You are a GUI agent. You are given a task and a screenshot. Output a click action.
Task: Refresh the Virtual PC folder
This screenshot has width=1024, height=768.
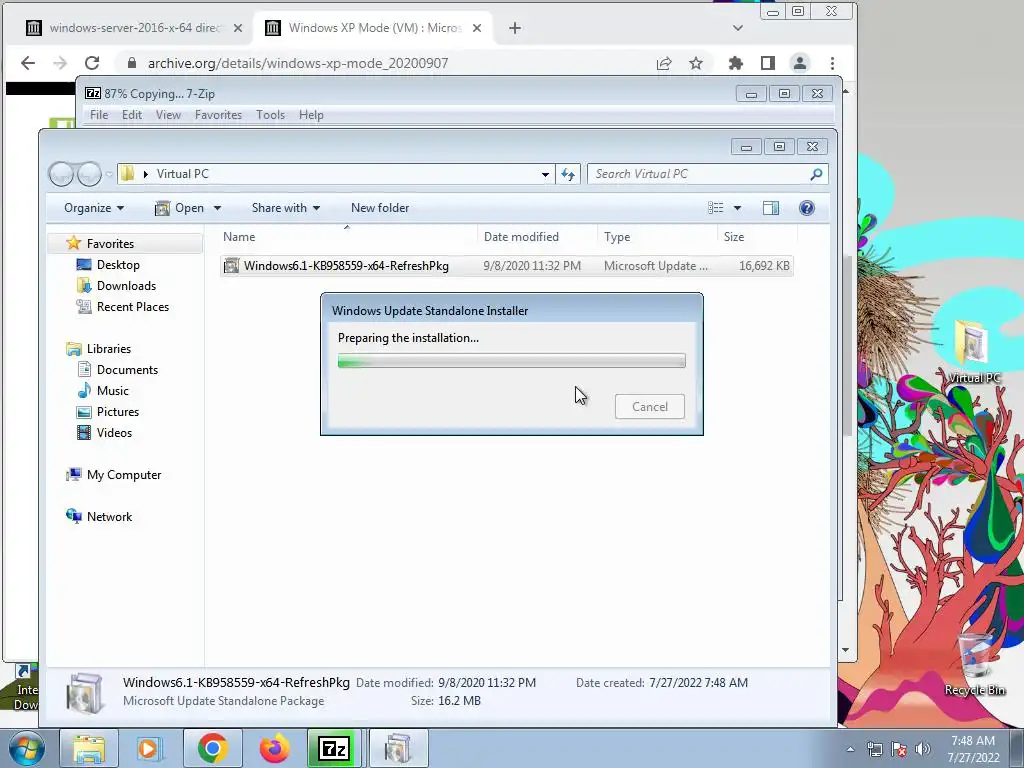click(x=568, y=174)
